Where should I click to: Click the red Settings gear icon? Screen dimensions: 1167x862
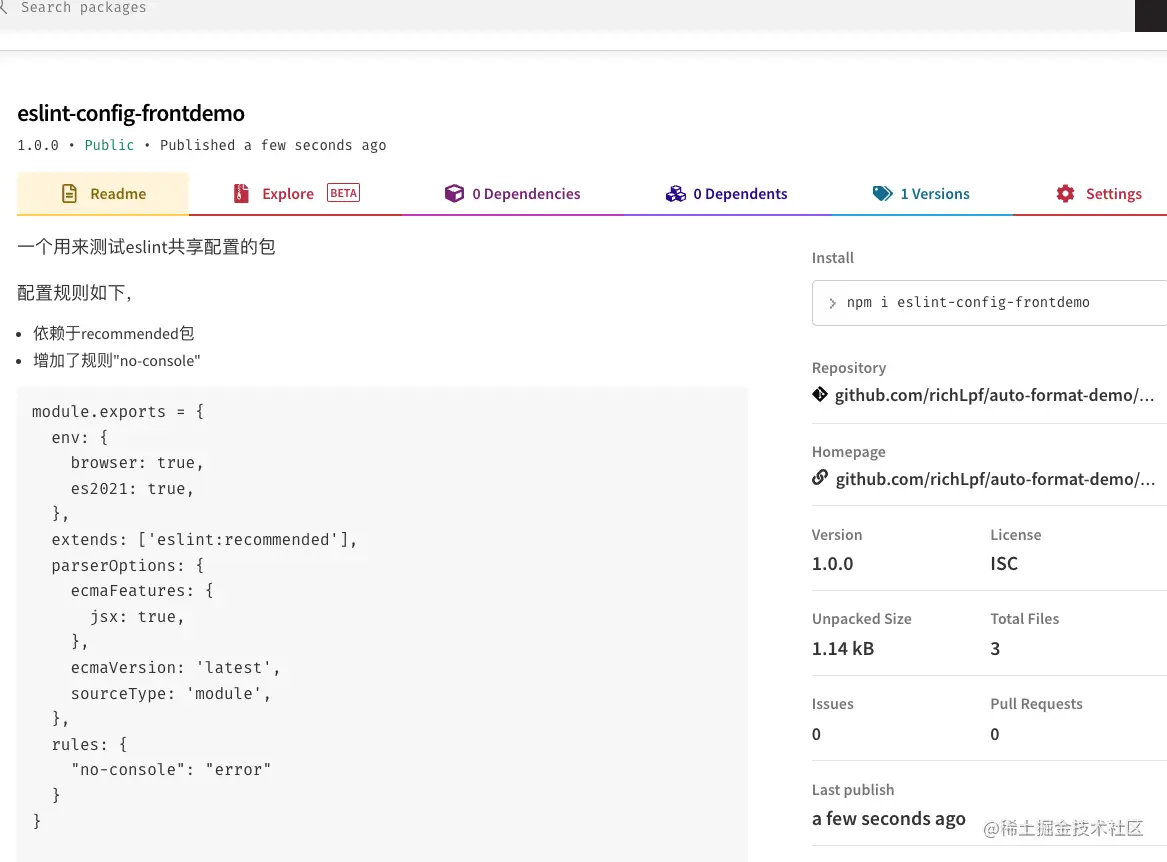click(x=1066, y=194)
